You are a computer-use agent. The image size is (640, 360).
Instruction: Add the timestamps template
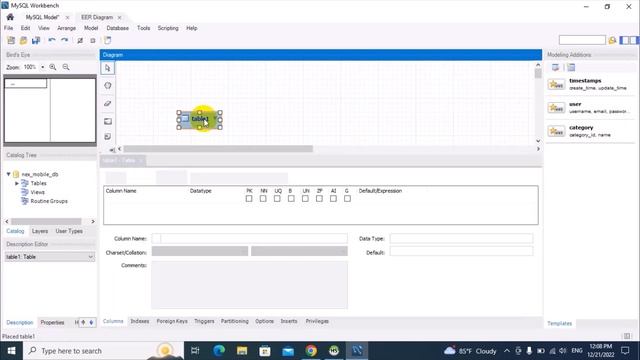tap(590, 84)
